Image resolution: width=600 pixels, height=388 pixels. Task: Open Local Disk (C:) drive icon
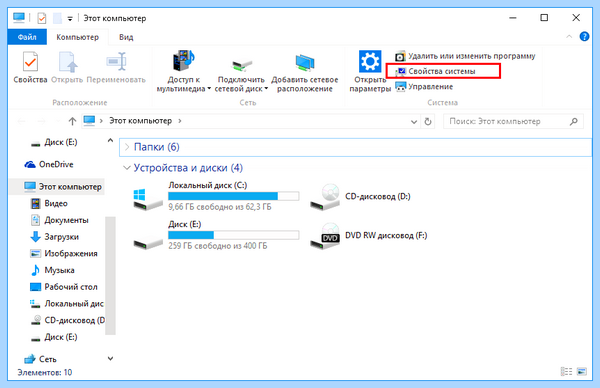(x=148, y=199)
